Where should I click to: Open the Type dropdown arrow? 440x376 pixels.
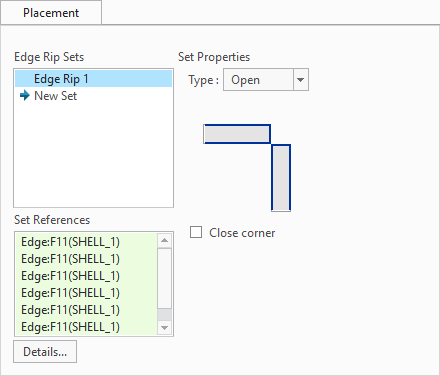[x=301, y=80]
